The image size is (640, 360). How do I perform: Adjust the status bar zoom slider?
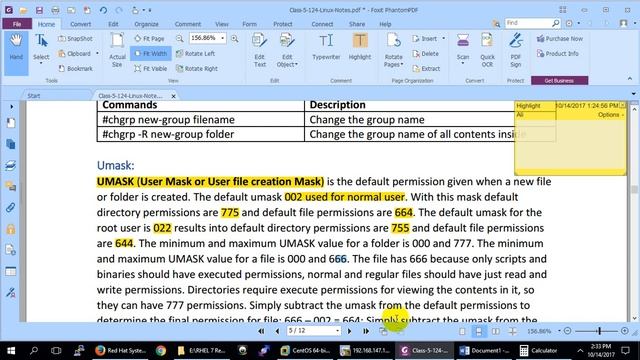coord(599,331)
